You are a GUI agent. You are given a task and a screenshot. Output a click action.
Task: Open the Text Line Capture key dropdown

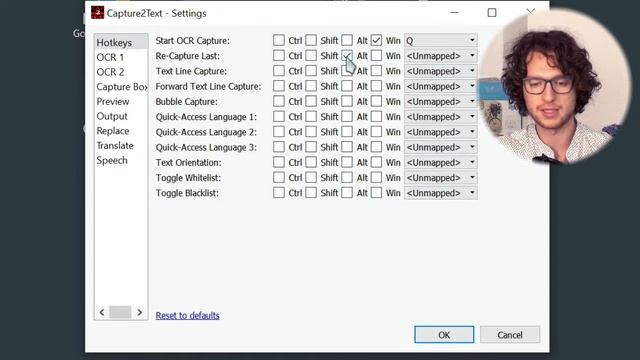click(x=441, y=71)
